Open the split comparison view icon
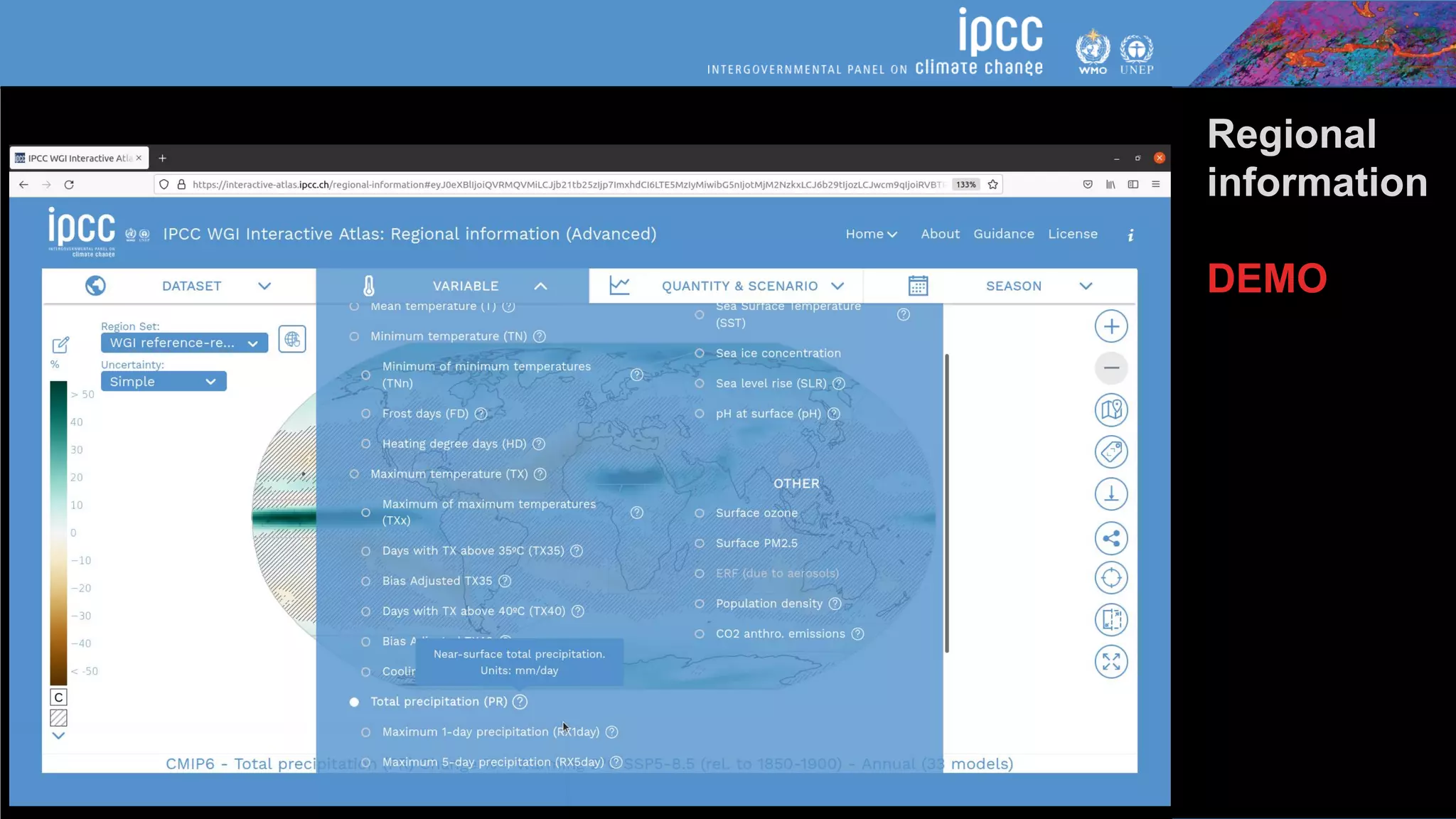This screenshot has width=1456, height=819. click(x=1111, y=619)
